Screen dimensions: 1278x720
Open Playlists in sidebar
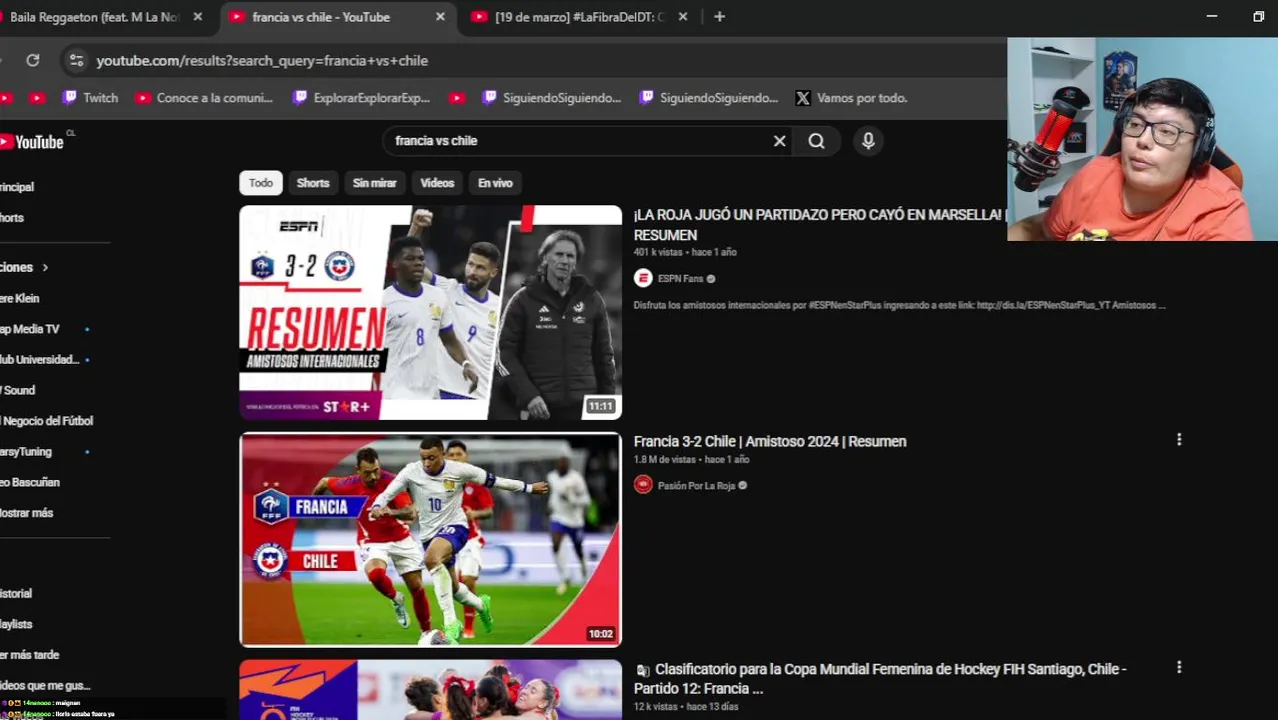(x=16, y=624)
